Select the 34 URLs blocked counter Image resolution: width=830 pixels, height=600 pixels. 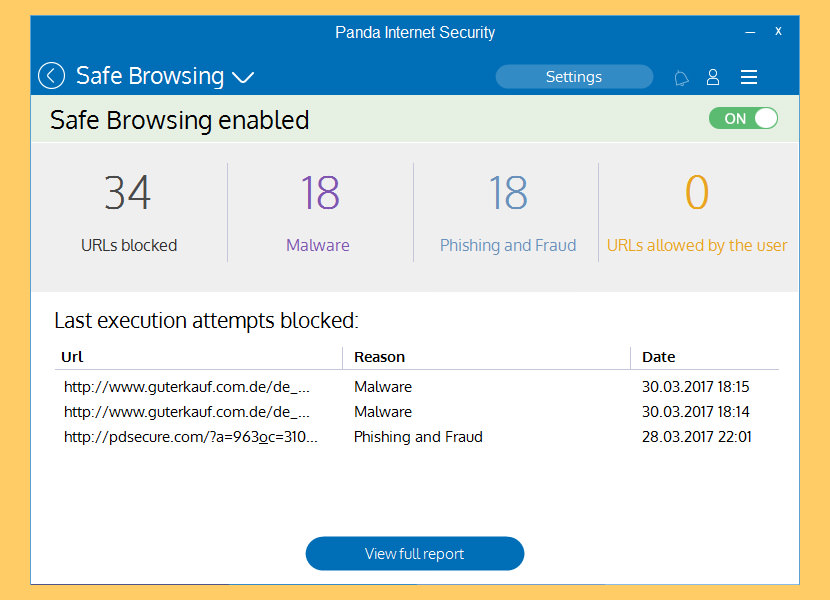128,193
